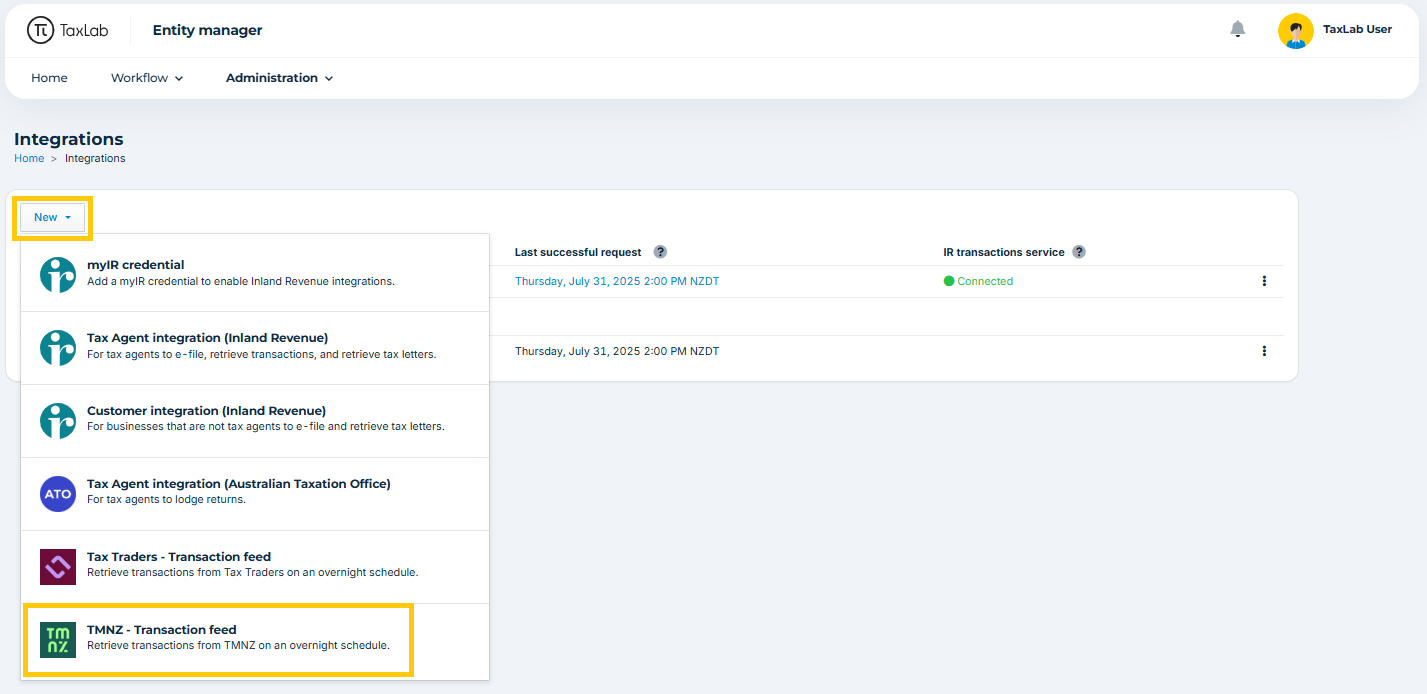Click the Integrations page heading
Viewport: 1427px width, 694px height.
69,139
